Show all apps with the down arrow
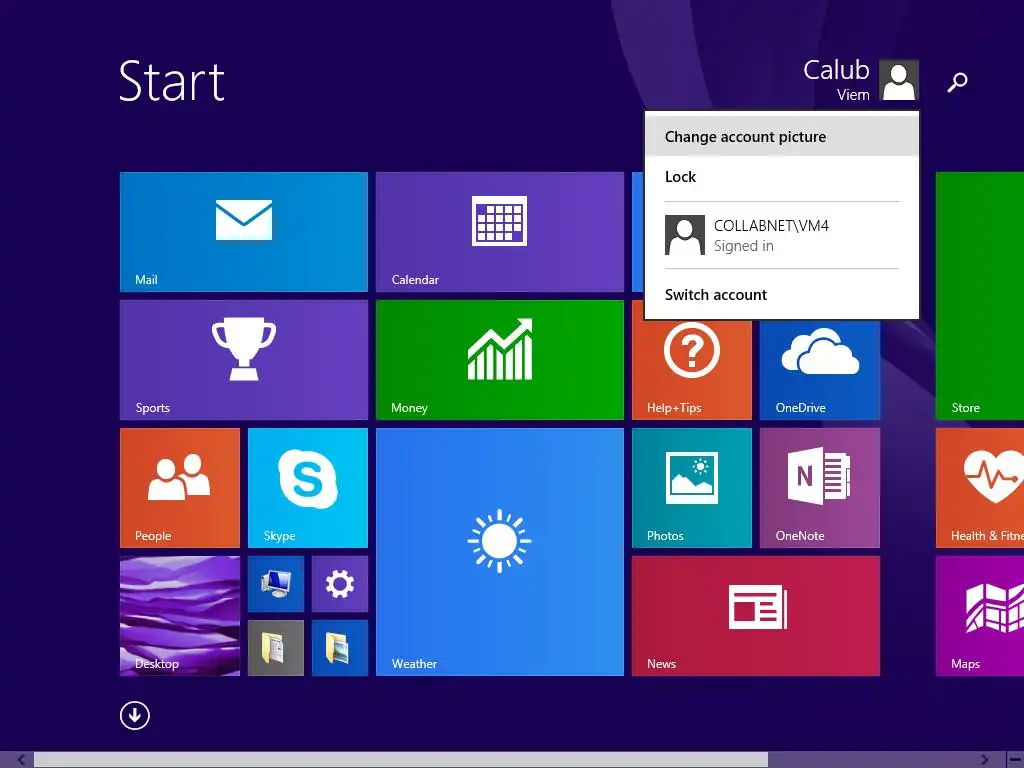This screenshot has height=768, width=1024. (x=135, y=715)
